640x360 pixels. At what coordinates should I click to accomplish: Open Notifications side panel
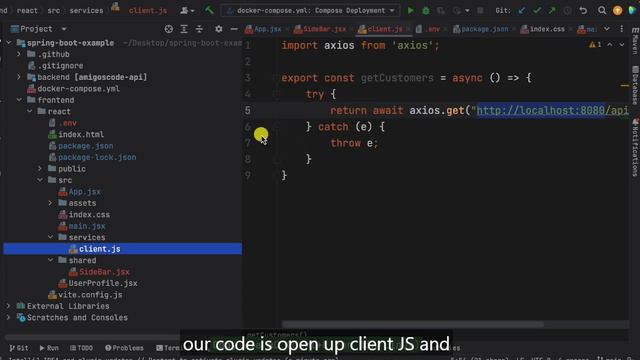point(635,147)
